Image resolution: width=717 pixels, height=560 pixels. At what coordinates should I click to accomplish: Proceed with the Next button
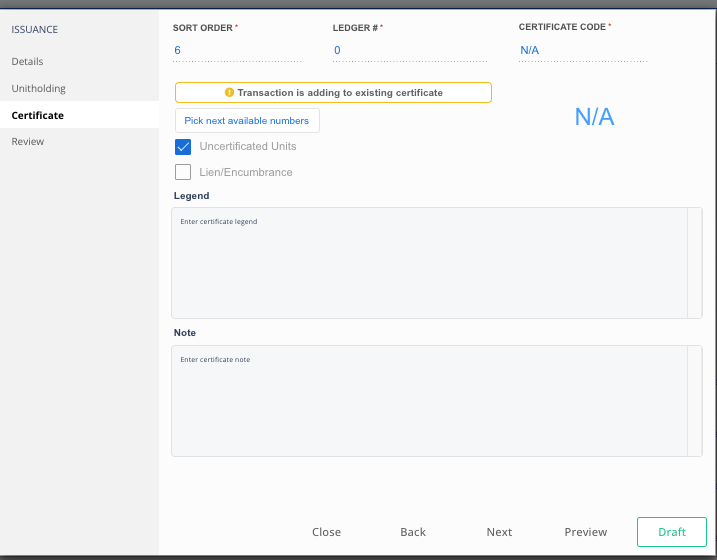pyautogui.click(x=499, y=532)
